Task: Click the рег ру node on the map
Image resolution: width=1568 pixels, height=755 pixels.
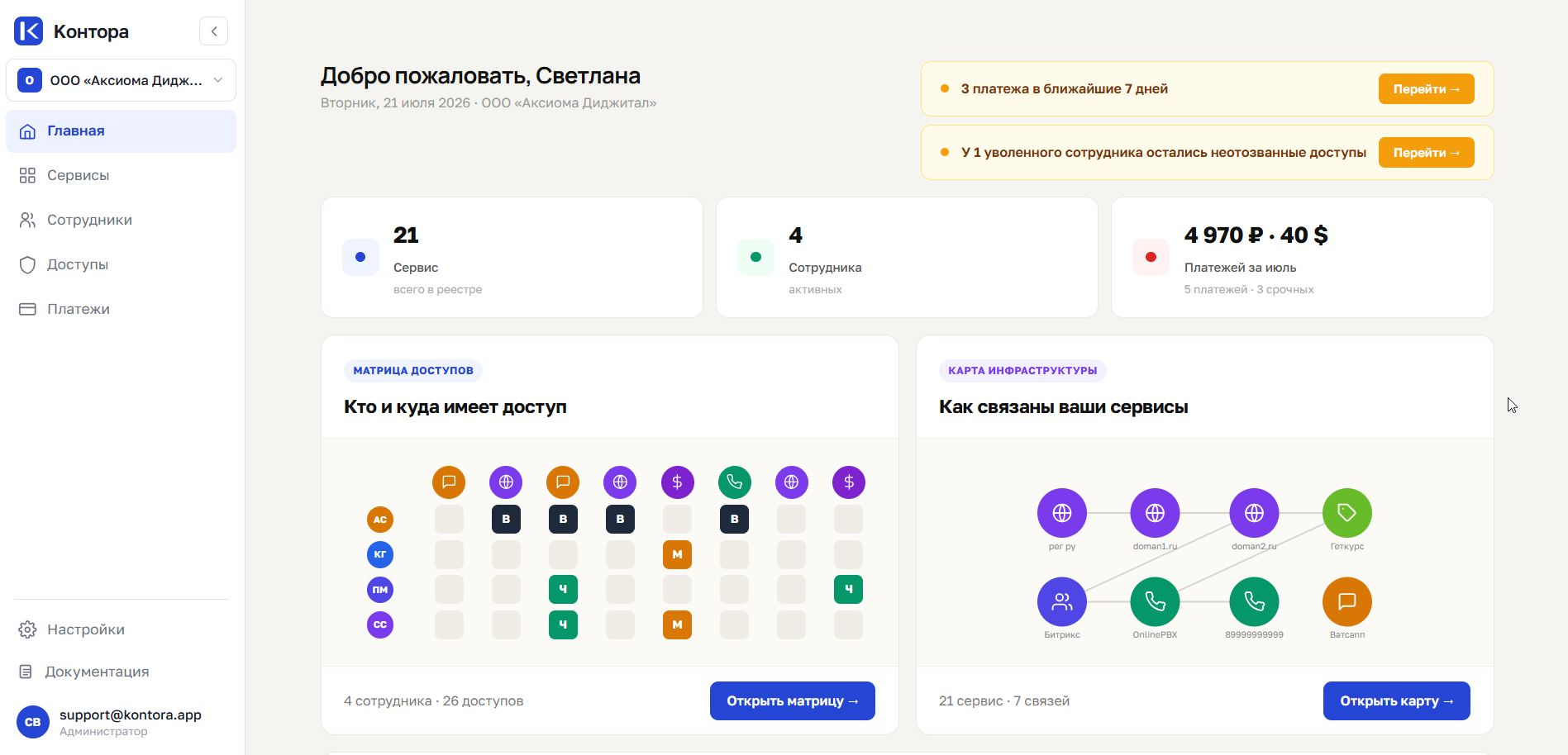Action: coord(1062,513)
